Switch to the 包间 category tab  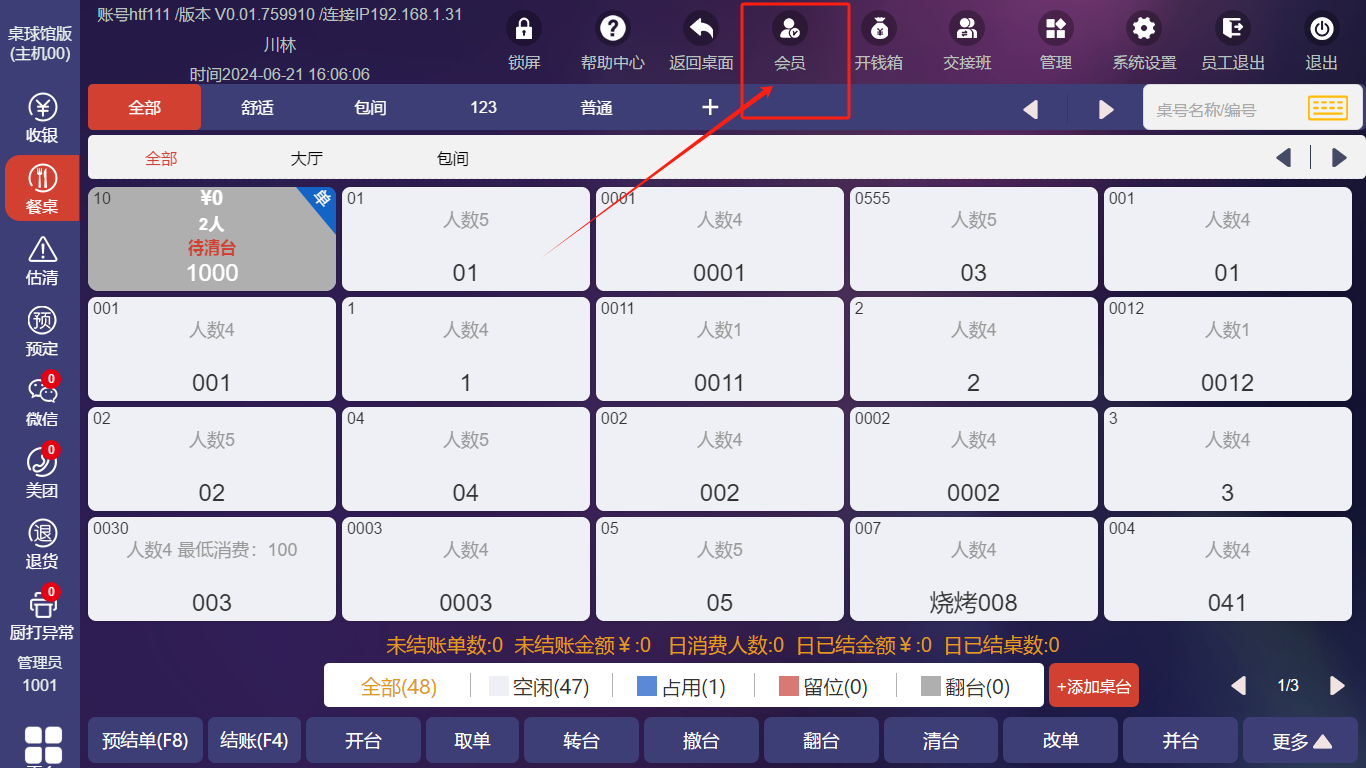point(370,108)
